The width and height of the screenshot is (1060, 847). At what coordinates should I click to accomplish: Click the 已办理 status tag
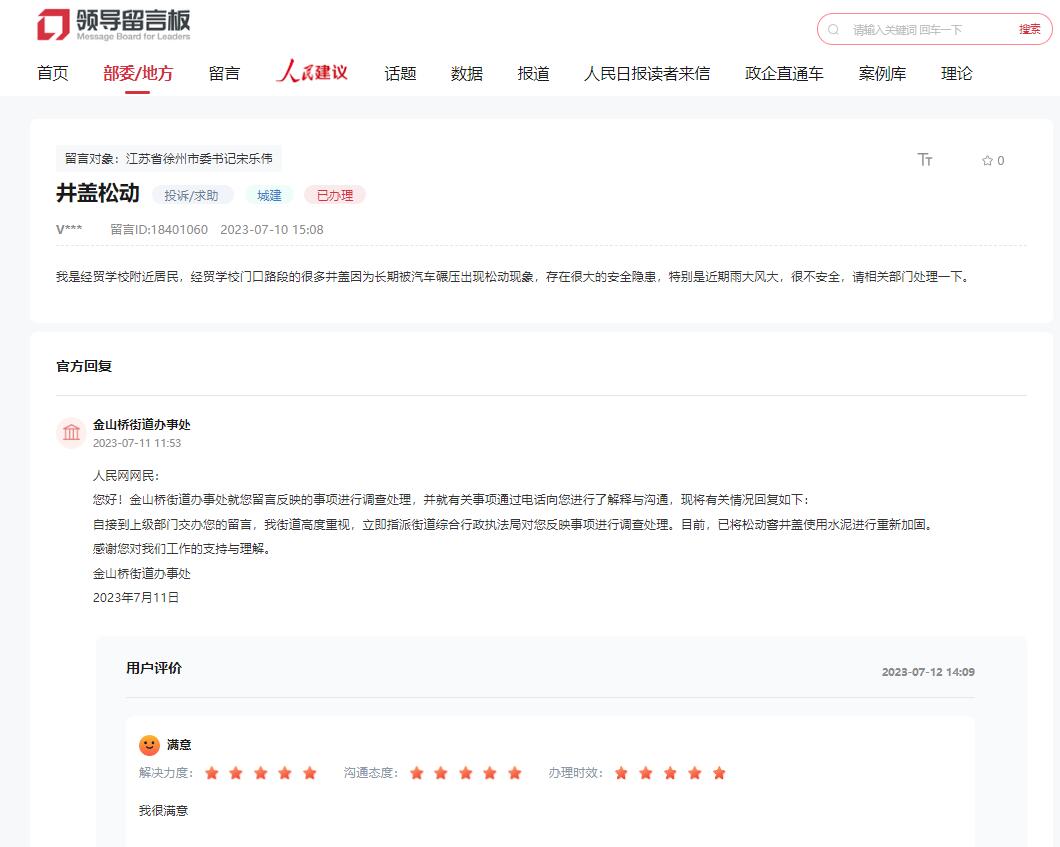pos(335,195)
